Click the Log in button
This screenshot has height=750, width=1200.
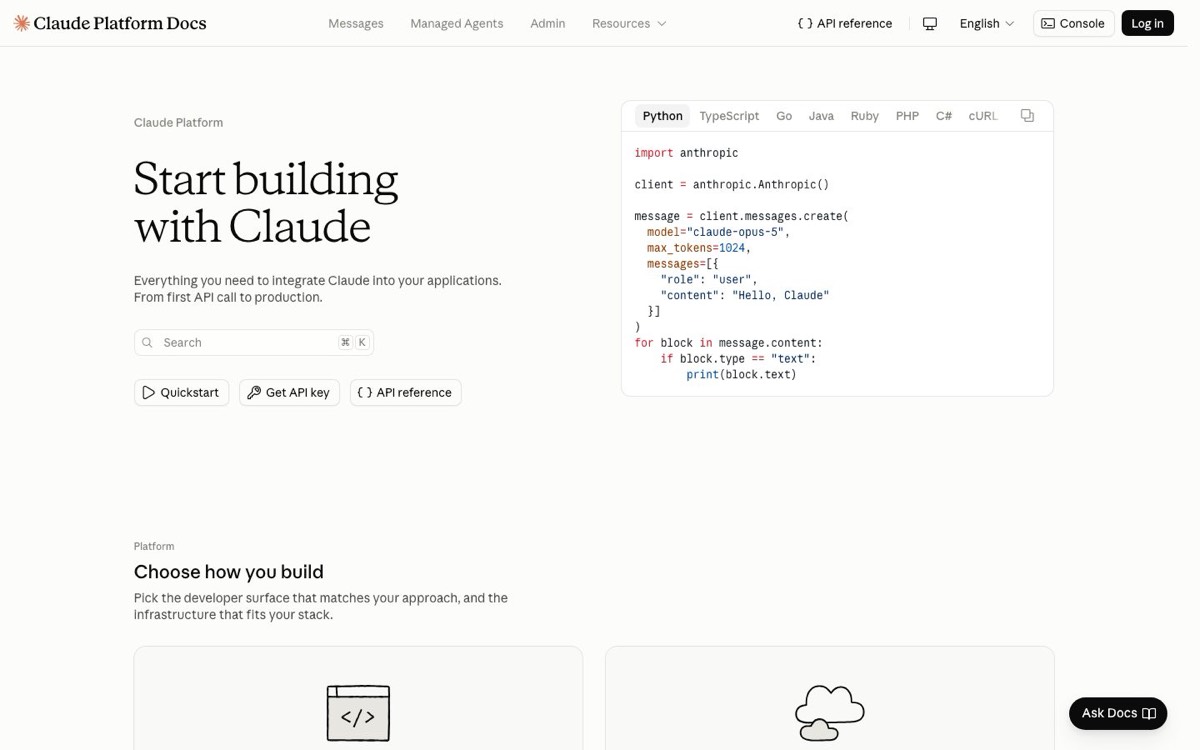click(x=1147, y=23)
